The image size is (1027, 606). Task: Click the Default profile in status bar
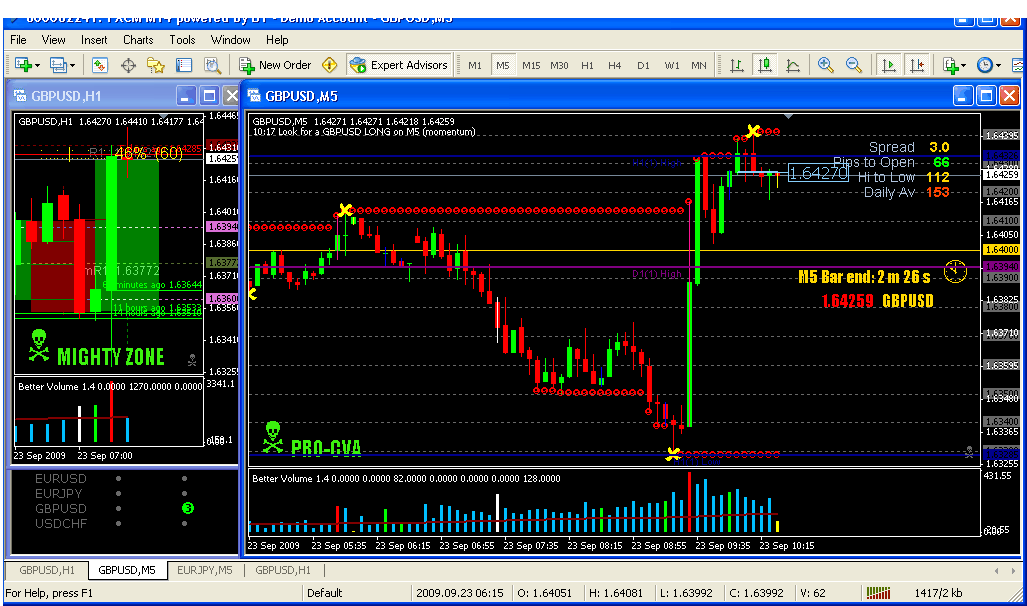pyautogui.click(x=325, y=593)
